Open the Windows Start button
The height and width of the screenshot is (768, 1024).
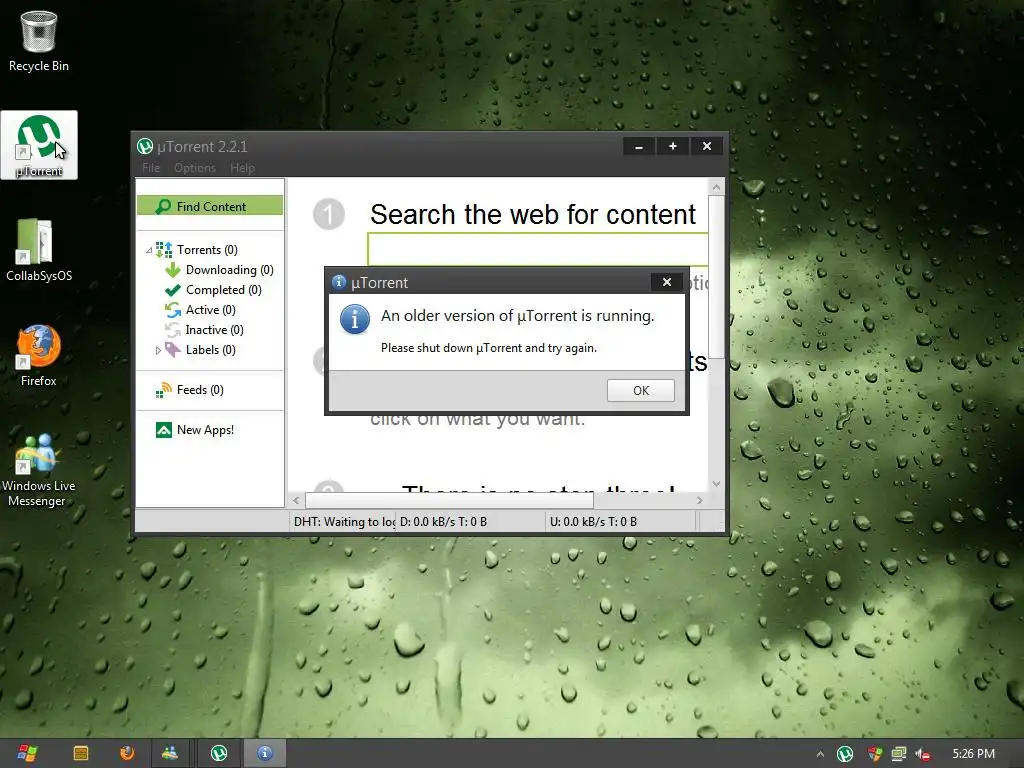click(27, 753)
